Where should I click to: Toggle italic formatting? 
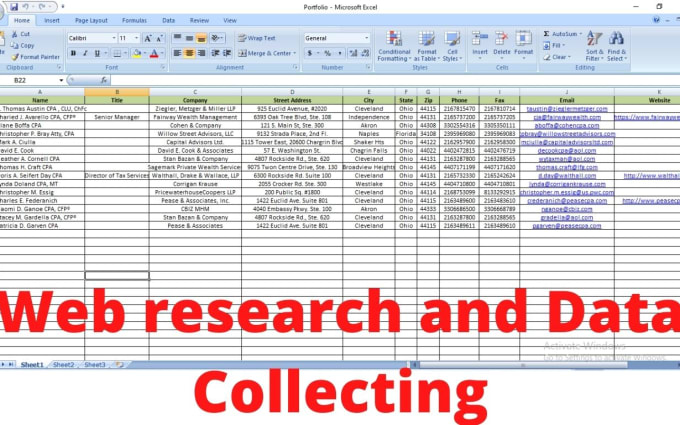click(85, 53)
